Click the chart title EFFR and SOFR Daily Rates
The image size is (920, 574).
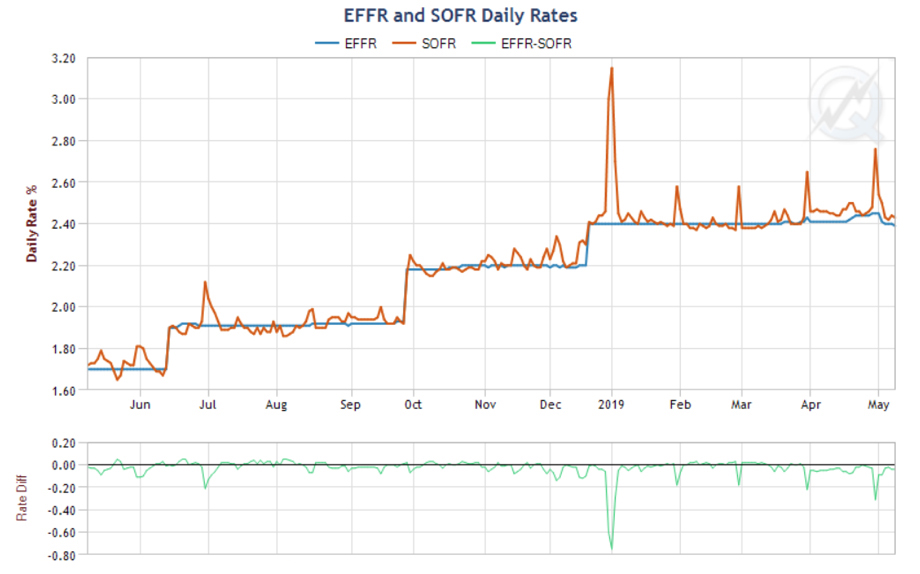pyautogui.click(x=459, y=16)
